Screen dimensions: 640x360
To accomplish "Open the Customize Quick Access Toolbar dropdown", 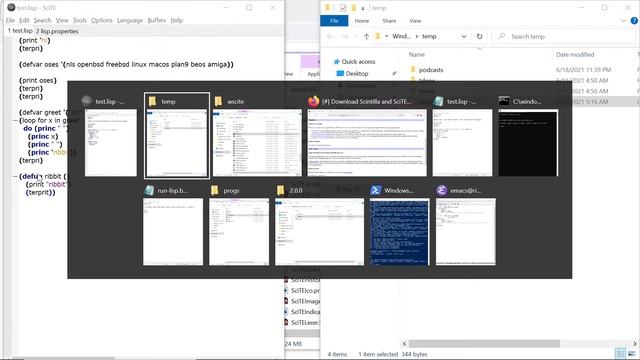I will click(362, 8).
